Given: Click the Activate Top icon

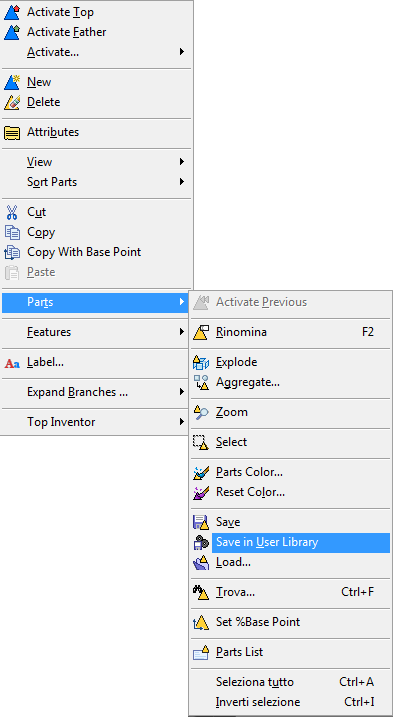Looking at the screenshot, I should 12,12.
